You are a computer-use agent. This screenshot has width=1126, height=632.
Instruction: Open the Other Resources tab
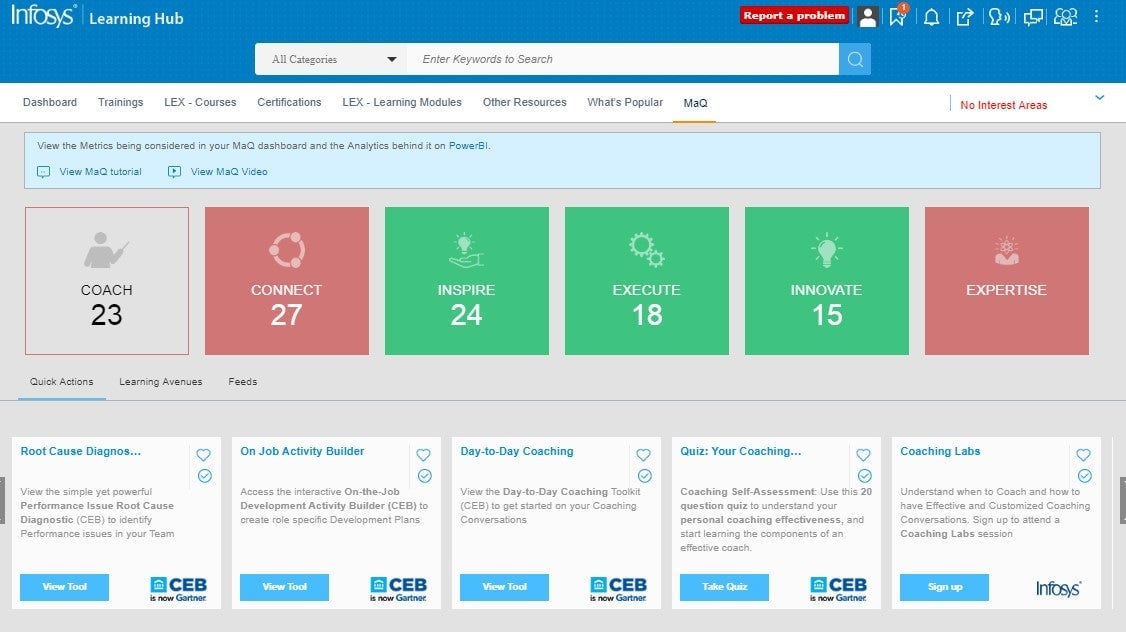525,103
